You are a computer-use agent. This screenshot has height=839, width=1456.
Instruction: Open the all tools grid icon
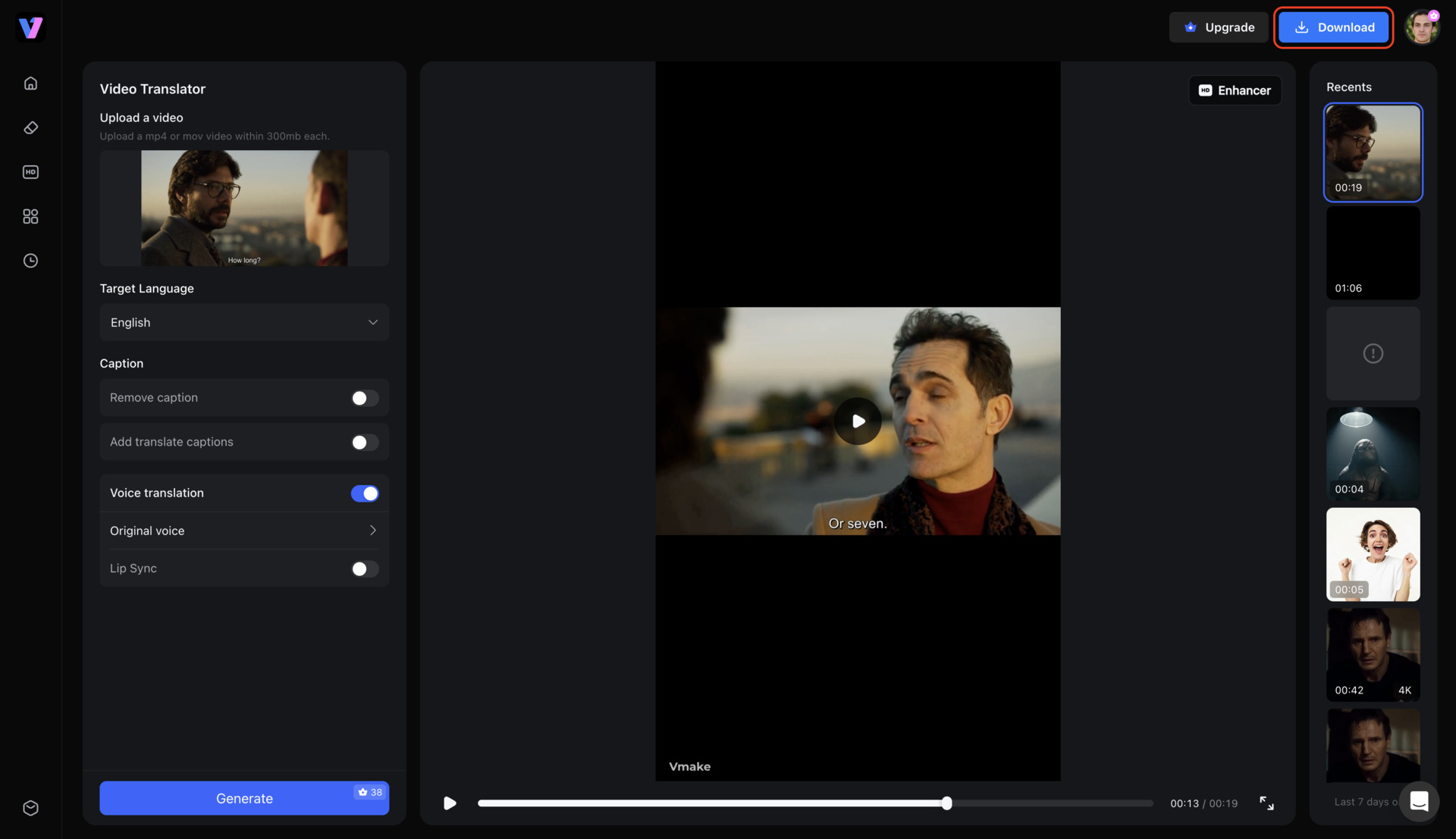pos(30,217)
